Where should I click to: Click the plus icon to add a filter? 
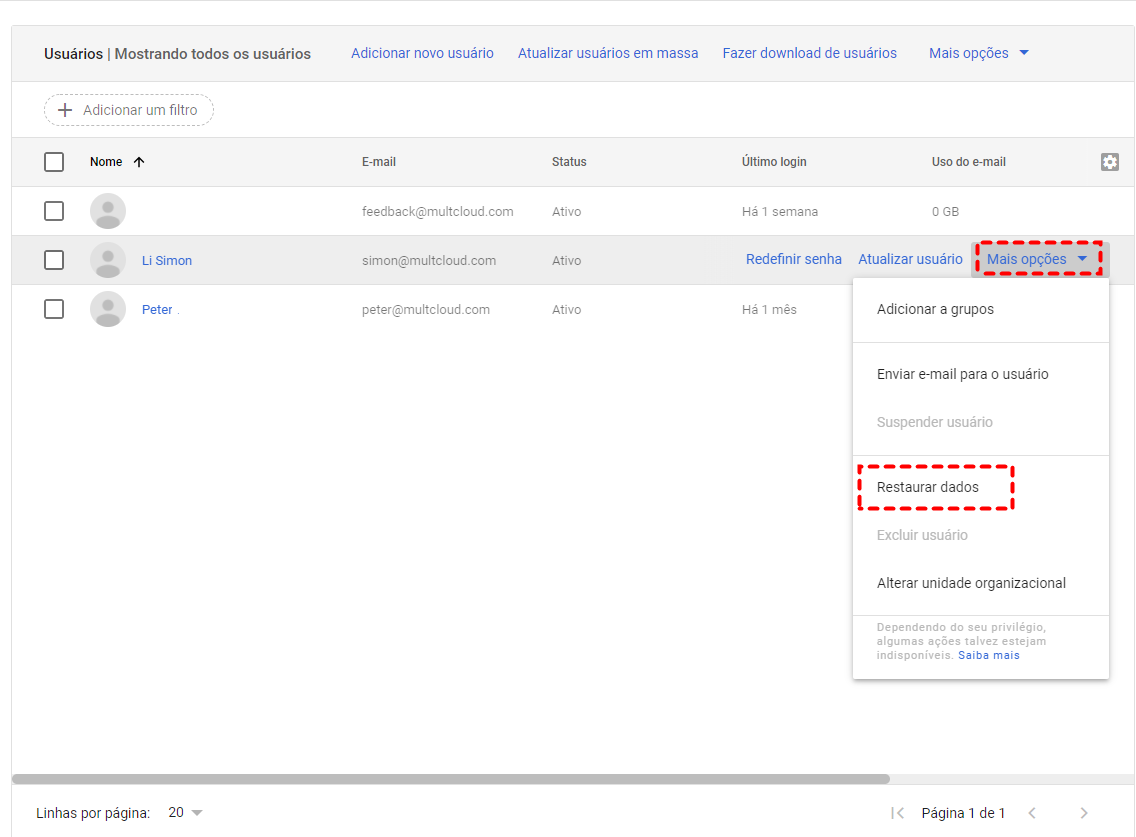point(65,110)
